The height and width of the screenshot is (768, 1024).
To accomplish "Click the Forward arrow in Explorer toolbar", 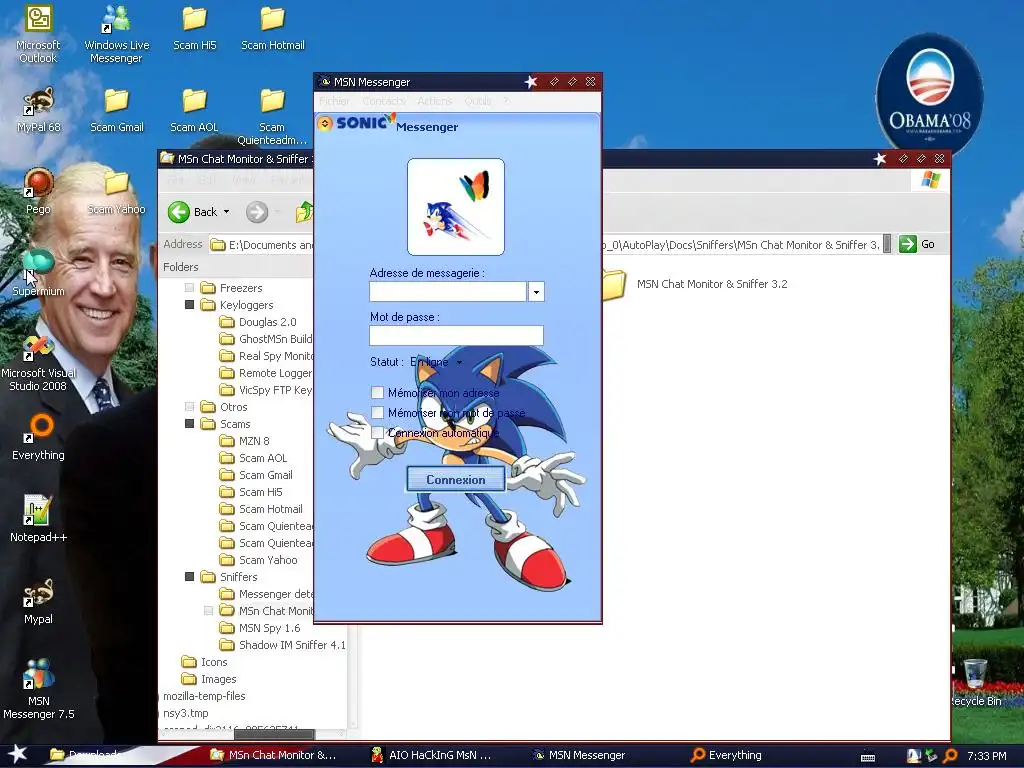I will 257,212.
